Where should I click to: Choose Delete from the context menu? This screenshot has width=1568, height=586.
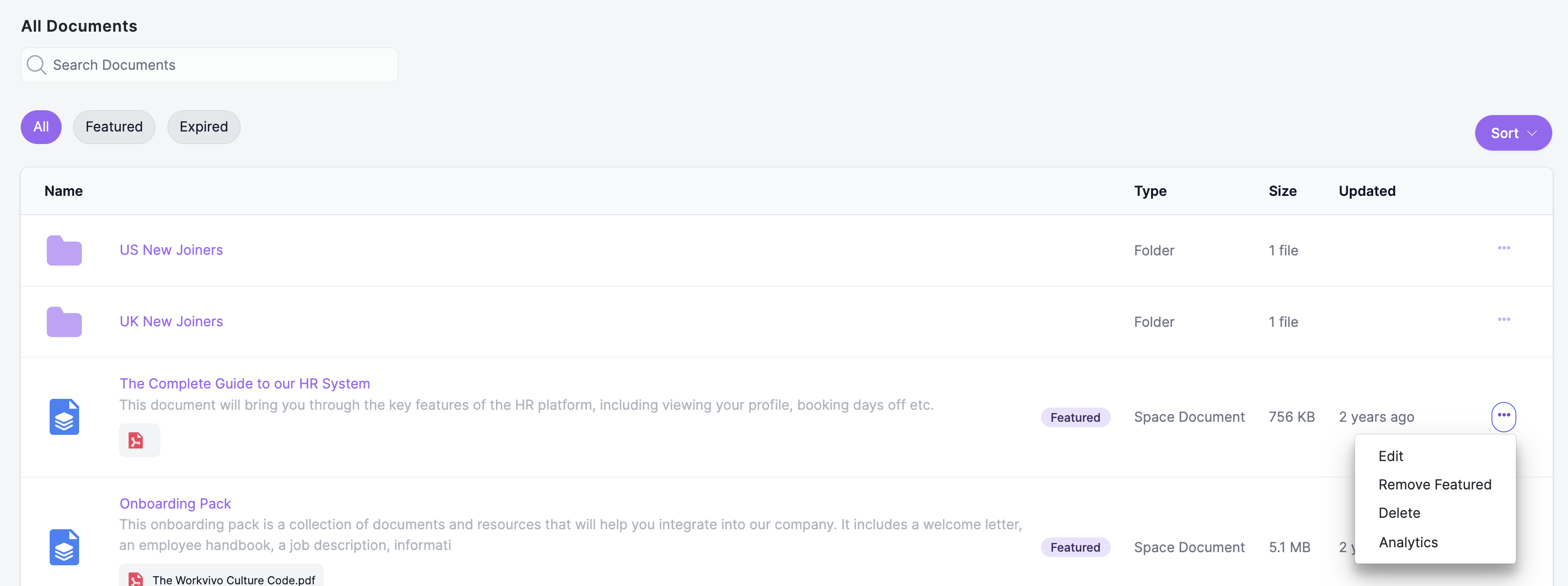click(1399, 513)
